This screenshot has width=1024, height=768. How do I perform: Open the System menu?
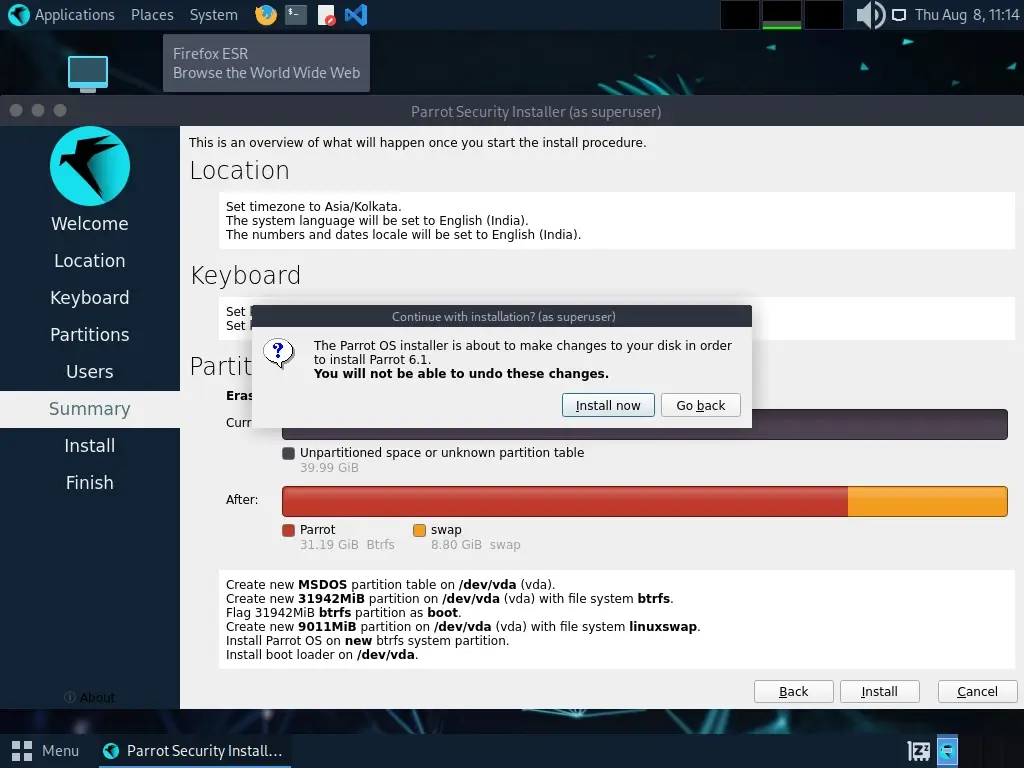tap(213, 15)
